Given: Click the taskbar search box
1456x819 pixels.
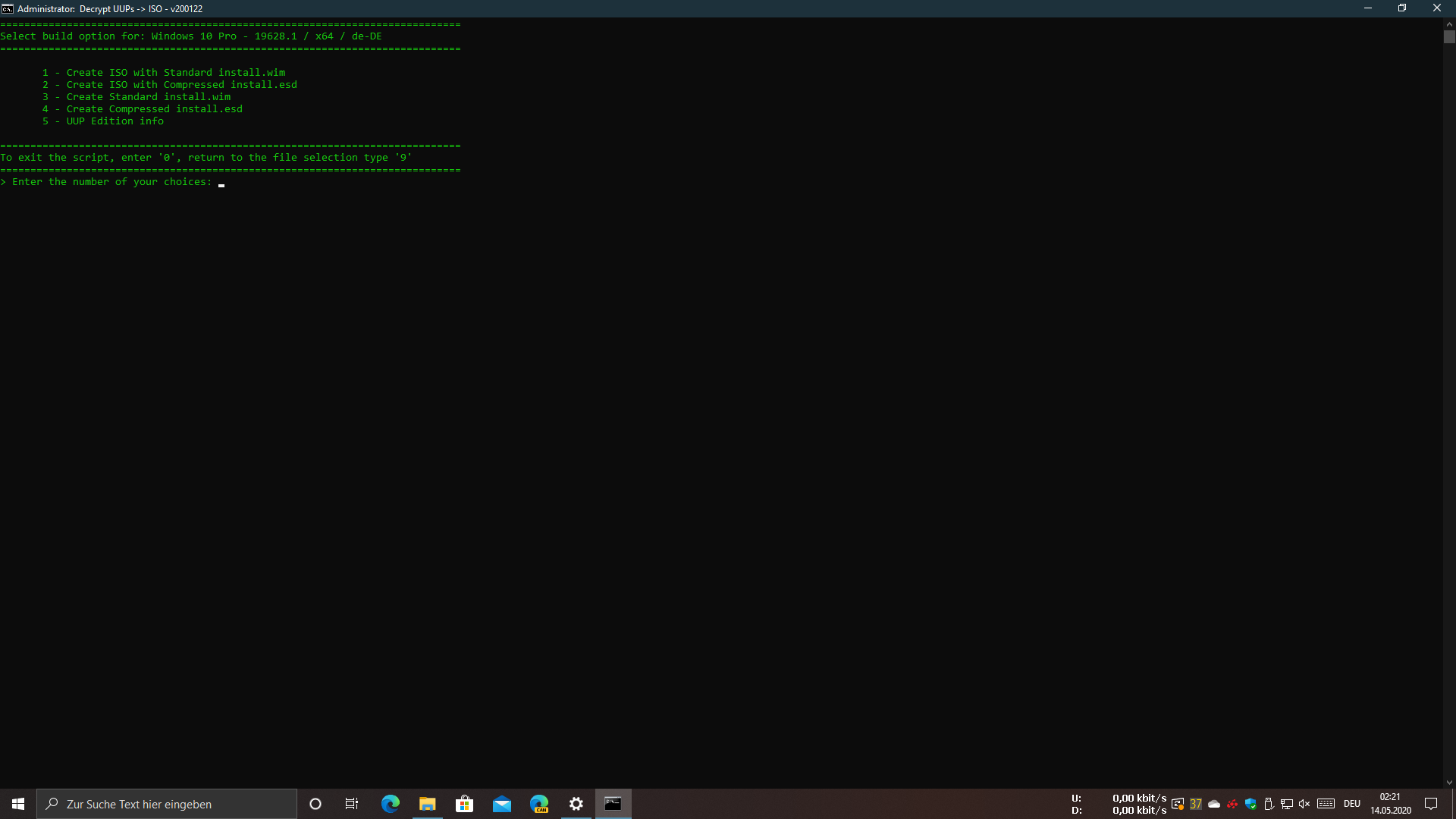Looking at the screenshot, I should (x=167, y=804).
